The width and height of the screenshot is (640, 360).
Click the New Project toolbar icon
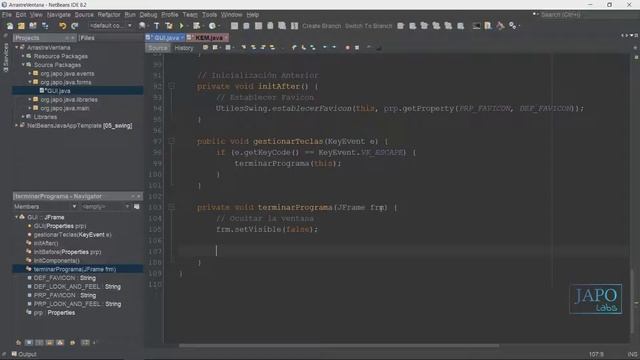coord(21,26)
